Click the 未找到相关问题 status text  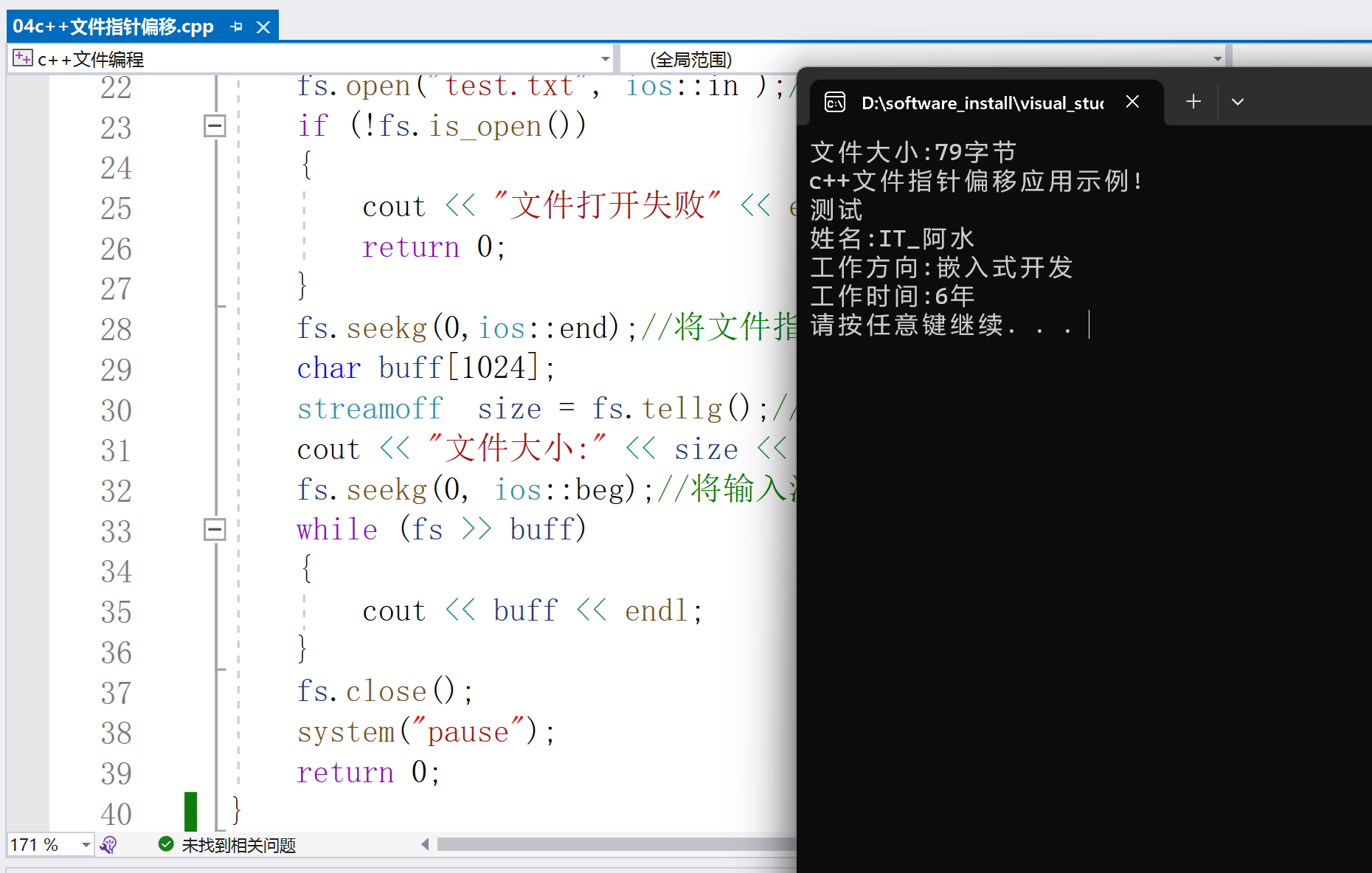click(x=238, y=845)
